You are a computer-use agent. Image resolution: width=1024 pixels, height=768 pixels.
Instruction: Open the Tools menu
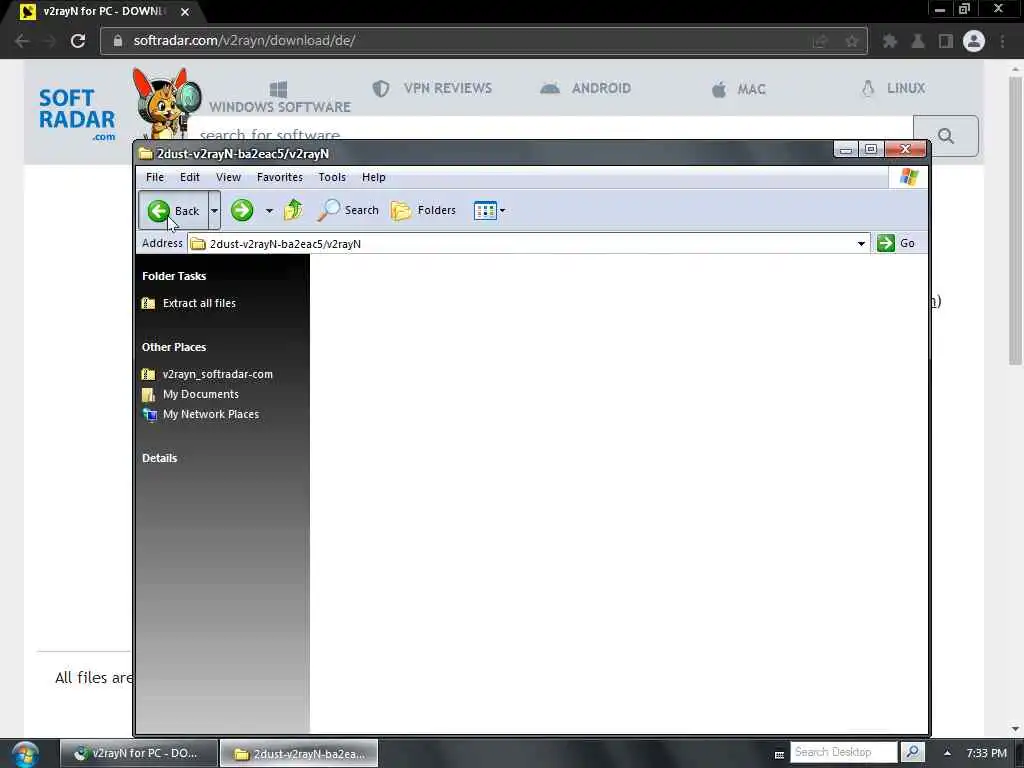[332, 177]
